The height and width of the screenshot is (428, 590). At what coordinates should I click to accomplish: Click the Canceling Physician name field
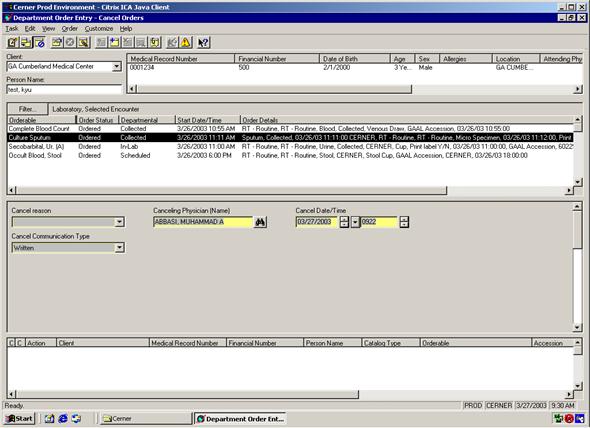203,222
